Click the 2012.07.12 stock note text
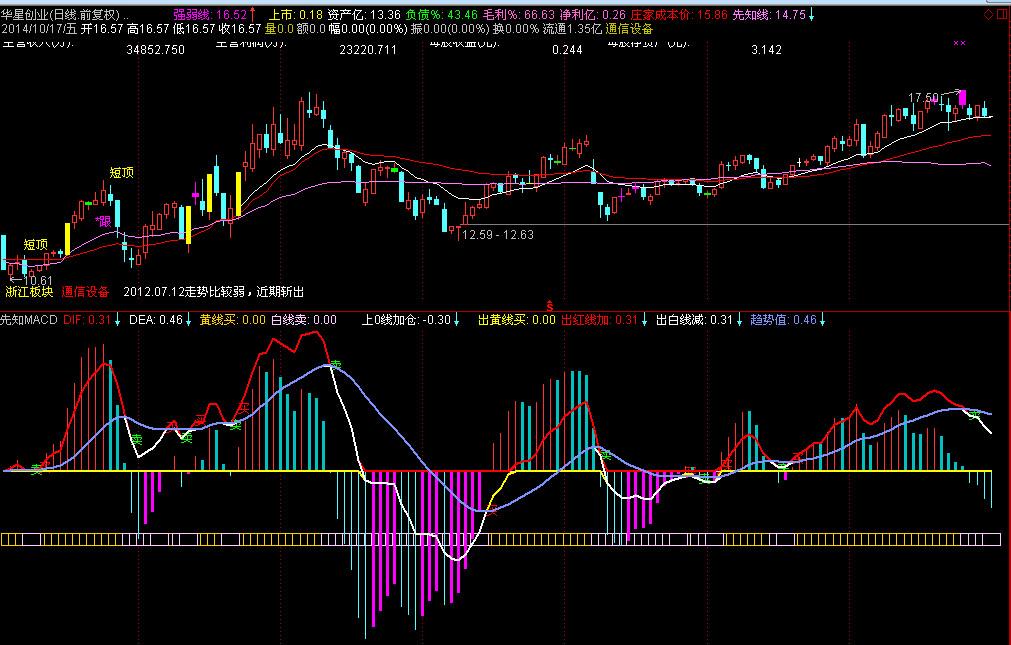Screen dimensions: 1011x645 pos(213,292)
